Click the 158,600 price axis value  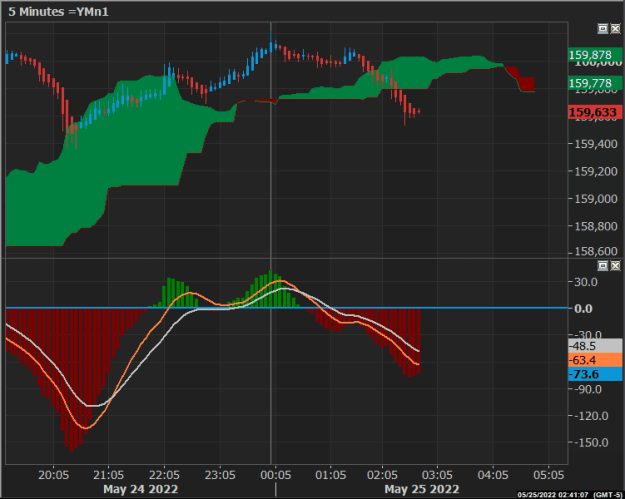point(596,251)
